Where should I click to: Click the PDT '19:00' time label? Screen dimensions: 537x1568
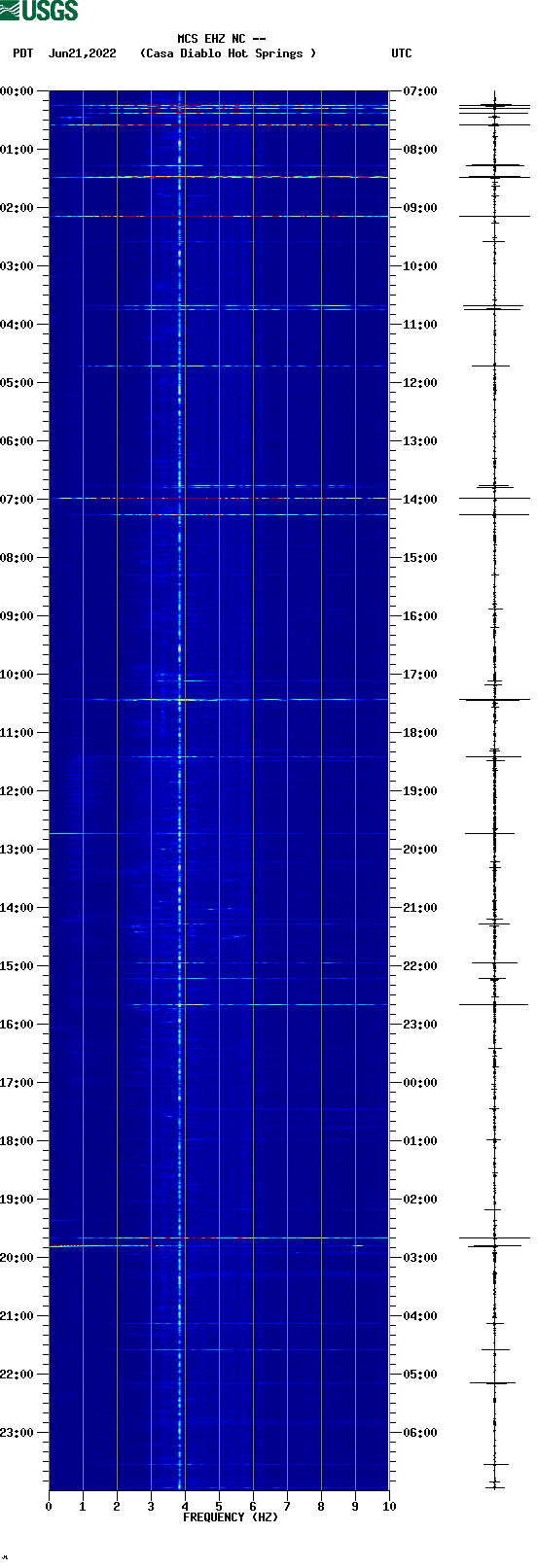pos(17,1200)
